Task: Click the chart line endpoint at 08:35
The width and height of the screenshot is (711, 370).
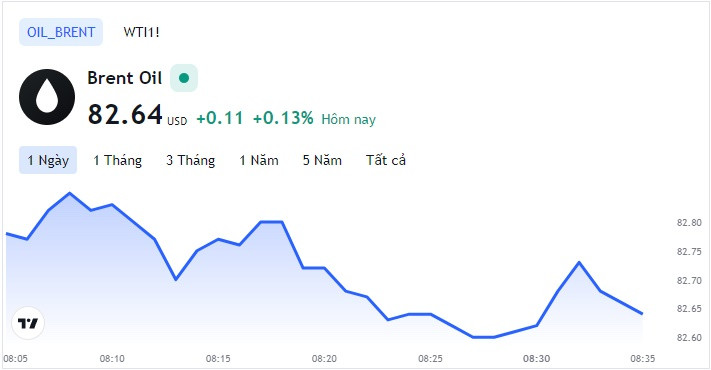Action: tap(642, 313)
